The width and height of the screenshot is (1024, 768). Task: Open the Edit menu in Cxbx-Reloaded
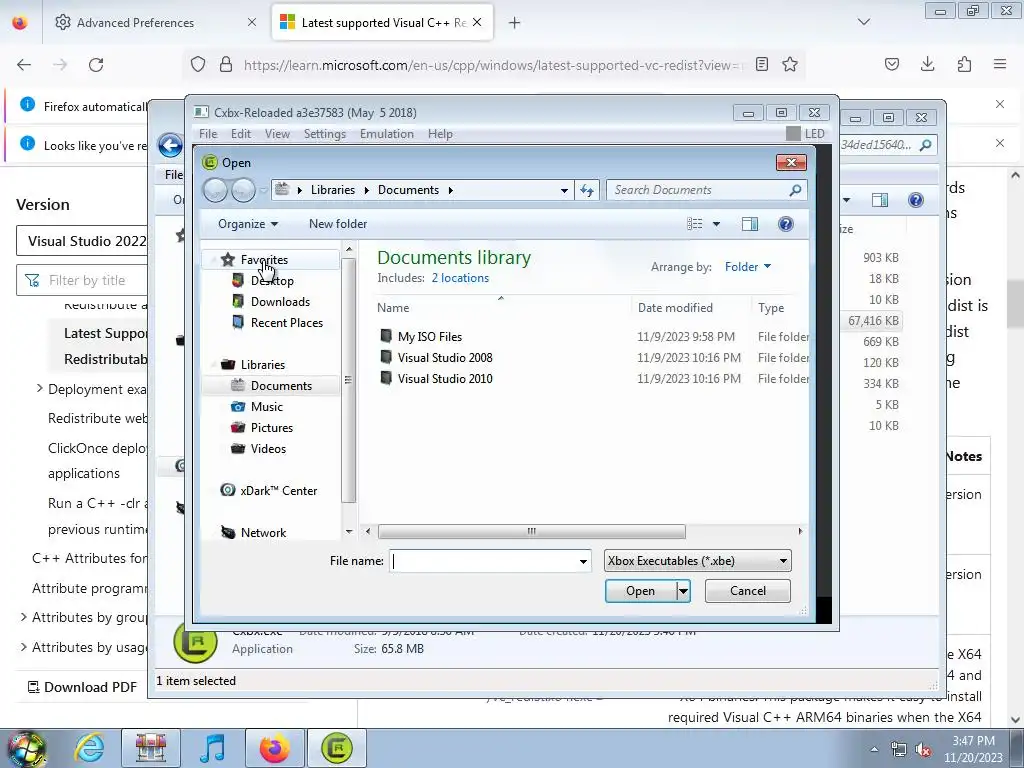[x=241, y=134]
